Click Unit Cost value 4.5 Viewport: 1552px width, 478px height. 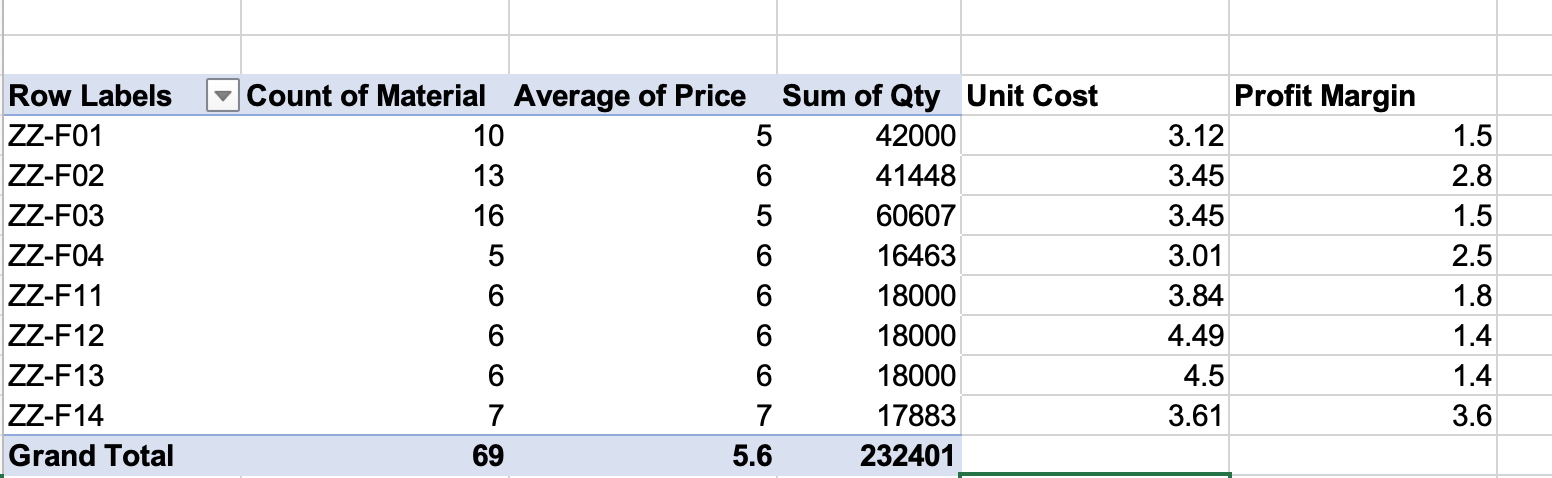tap(1204, 376)
